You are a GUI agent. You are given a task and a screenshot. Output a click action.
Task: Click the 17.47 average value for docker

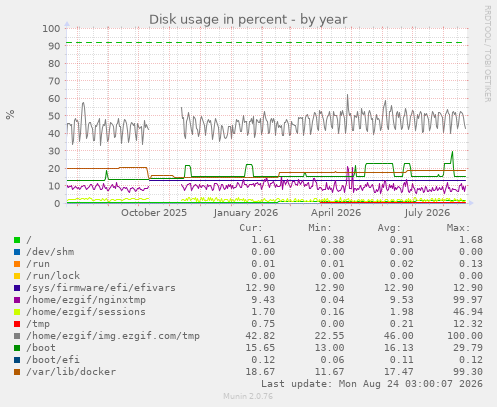point(399,372)
